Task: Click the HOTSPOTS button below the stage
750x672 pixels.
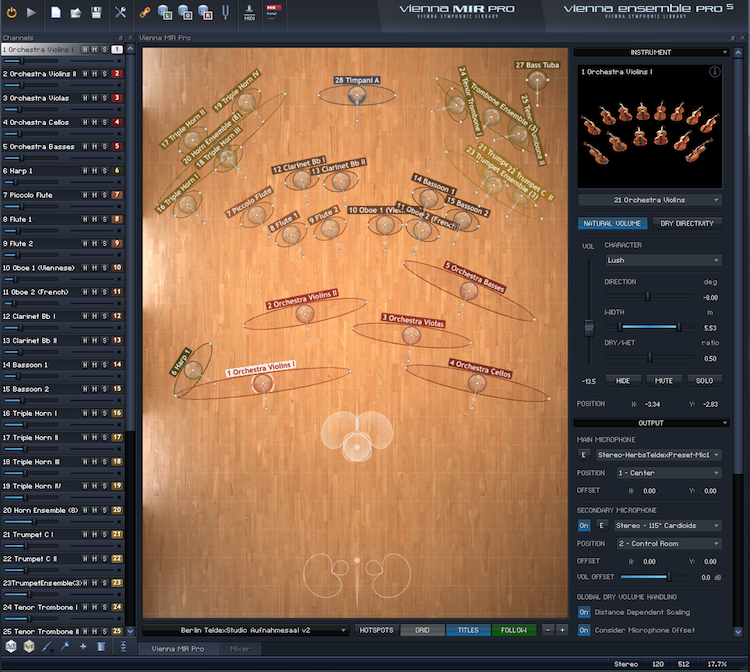Action: [x=377, y=630]
